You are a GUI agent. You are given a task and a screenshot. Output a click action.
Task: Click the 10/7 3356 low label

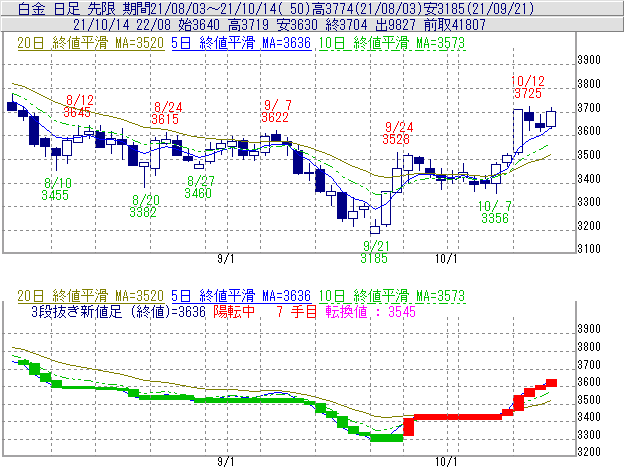pos(495,212)
